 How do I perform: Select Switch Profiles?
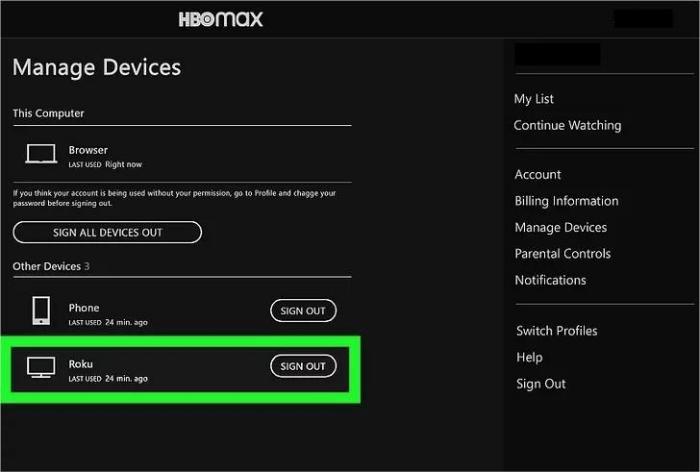point(556,331)
